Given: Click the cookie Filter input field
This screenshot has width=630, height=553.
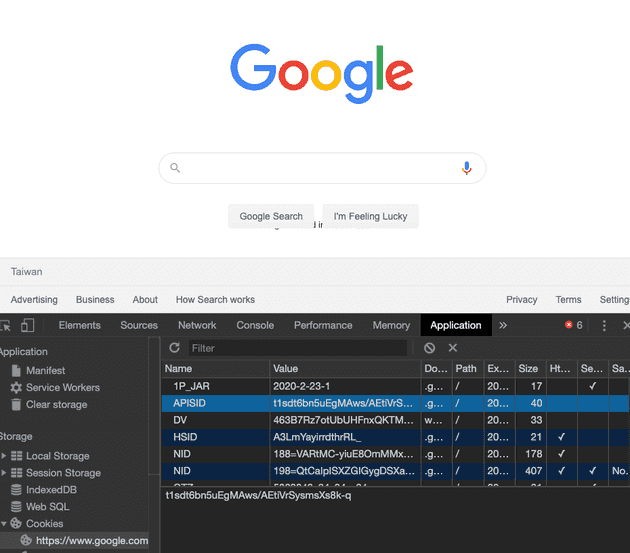Looking at the screenshot, I should pyautogui.click(x=295, y=348).
